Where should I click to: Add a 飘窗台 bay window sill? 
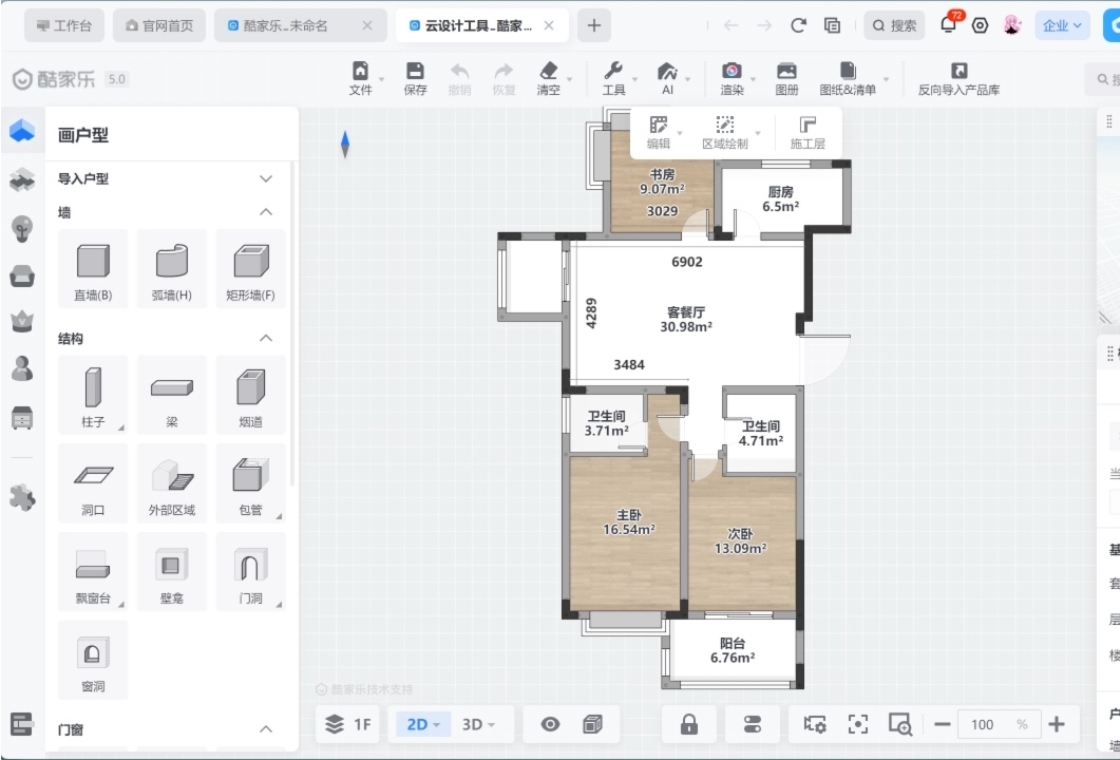tap(93, 572)
